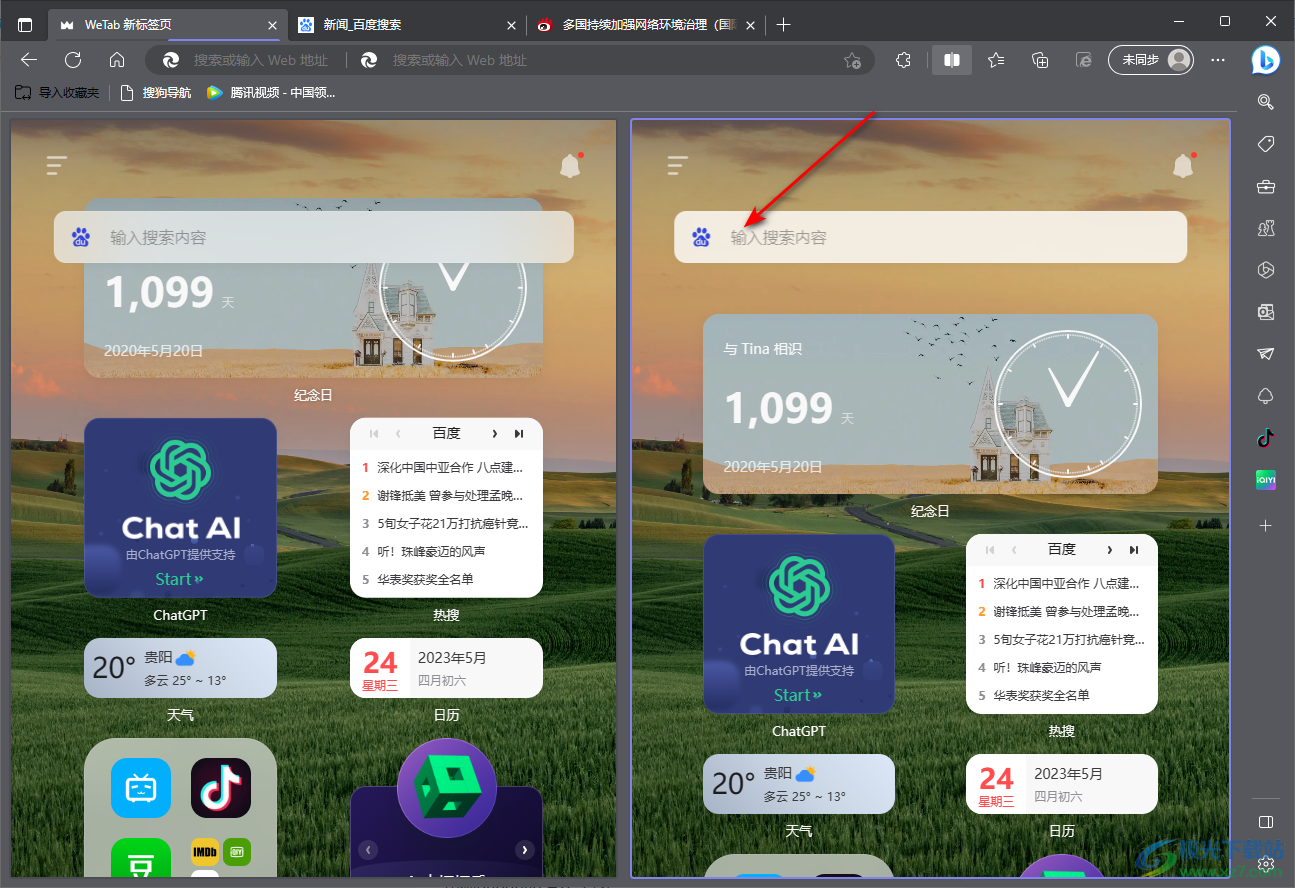Screen dimensions: 1295x888
Task: Open iQIYI in the Edge sidebar
Action: point(1266,480)
